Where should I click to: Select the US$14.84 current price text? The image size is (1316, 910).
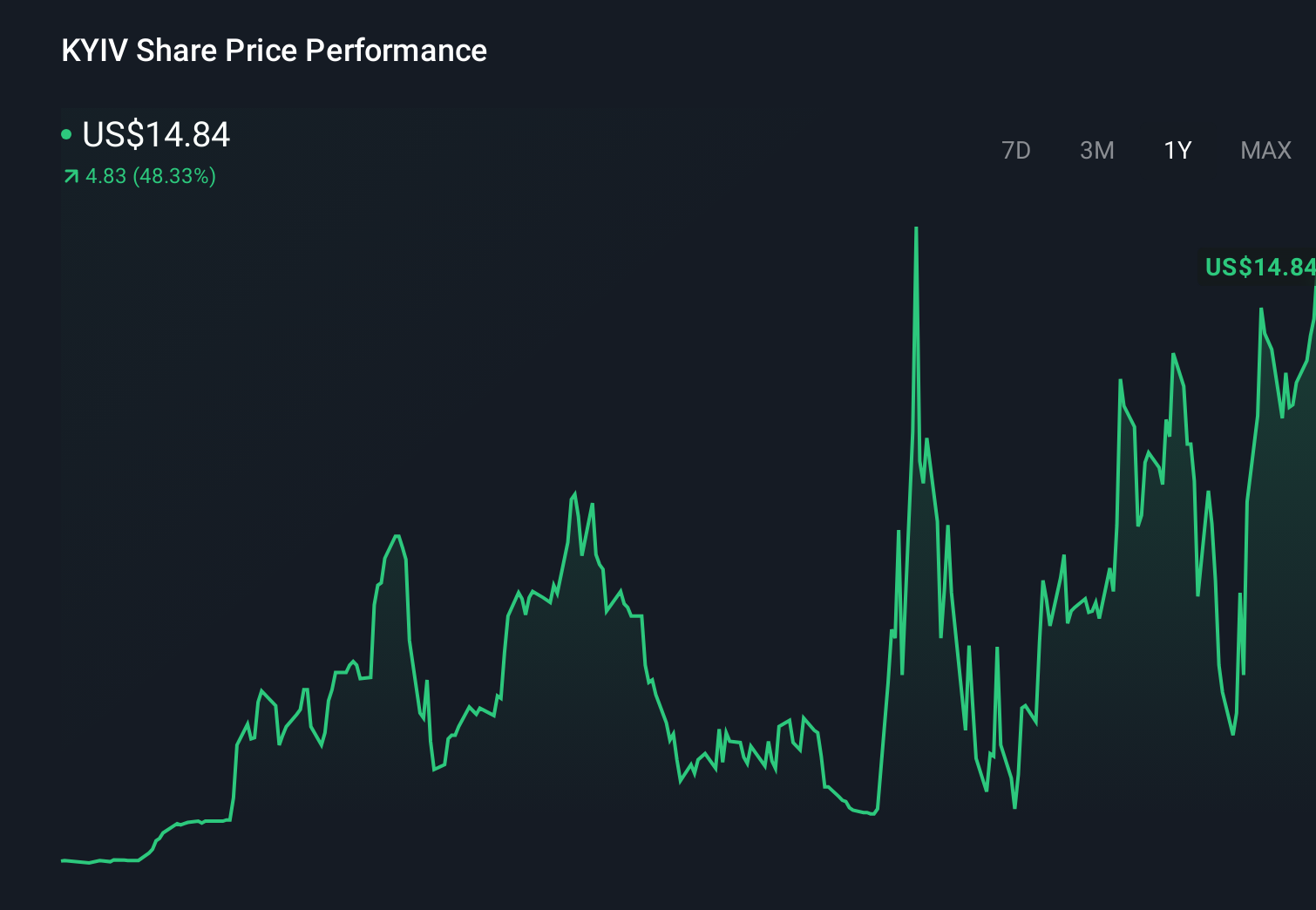[x=155, y=135]
